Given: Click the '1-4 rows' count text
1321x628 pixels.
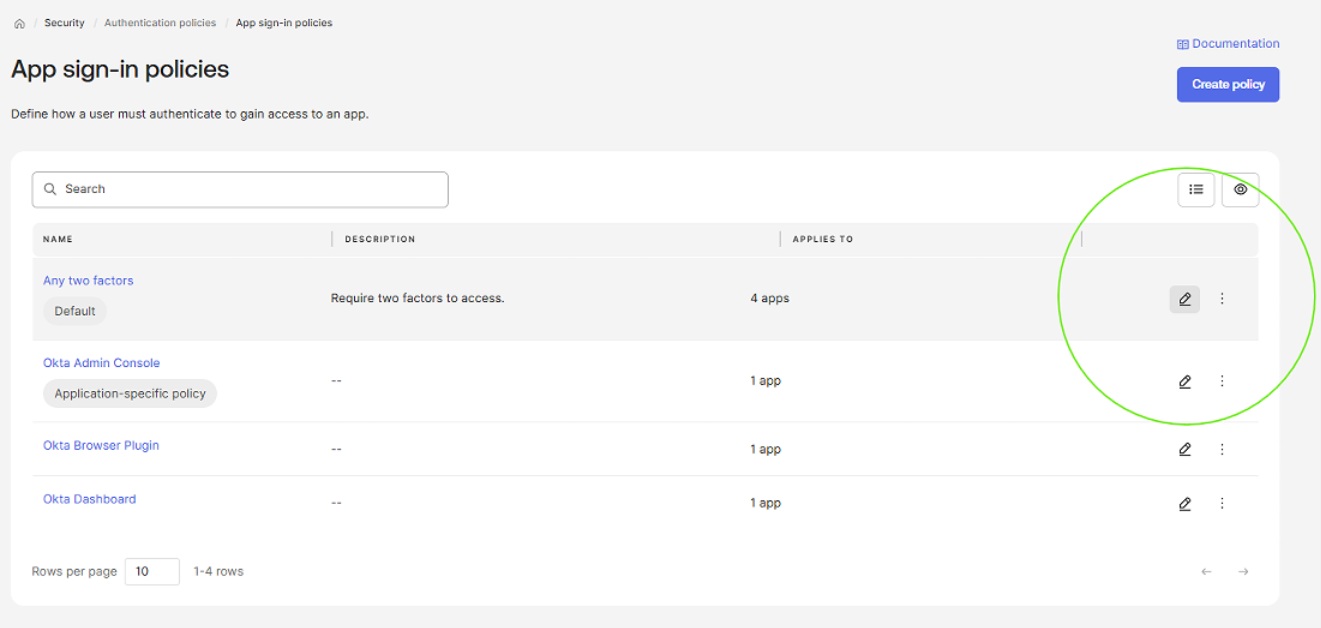Looking at the screenshot, I should 218,571.
